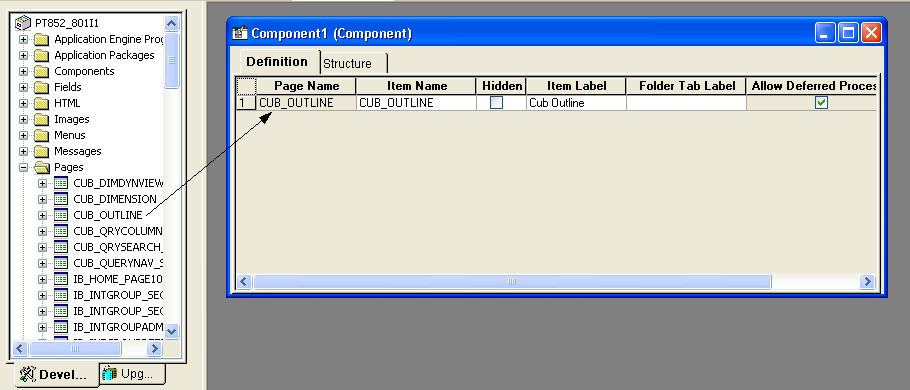The image size is (910, 390).
Task: Expand the Menus folder node
Action: point(23,135)
